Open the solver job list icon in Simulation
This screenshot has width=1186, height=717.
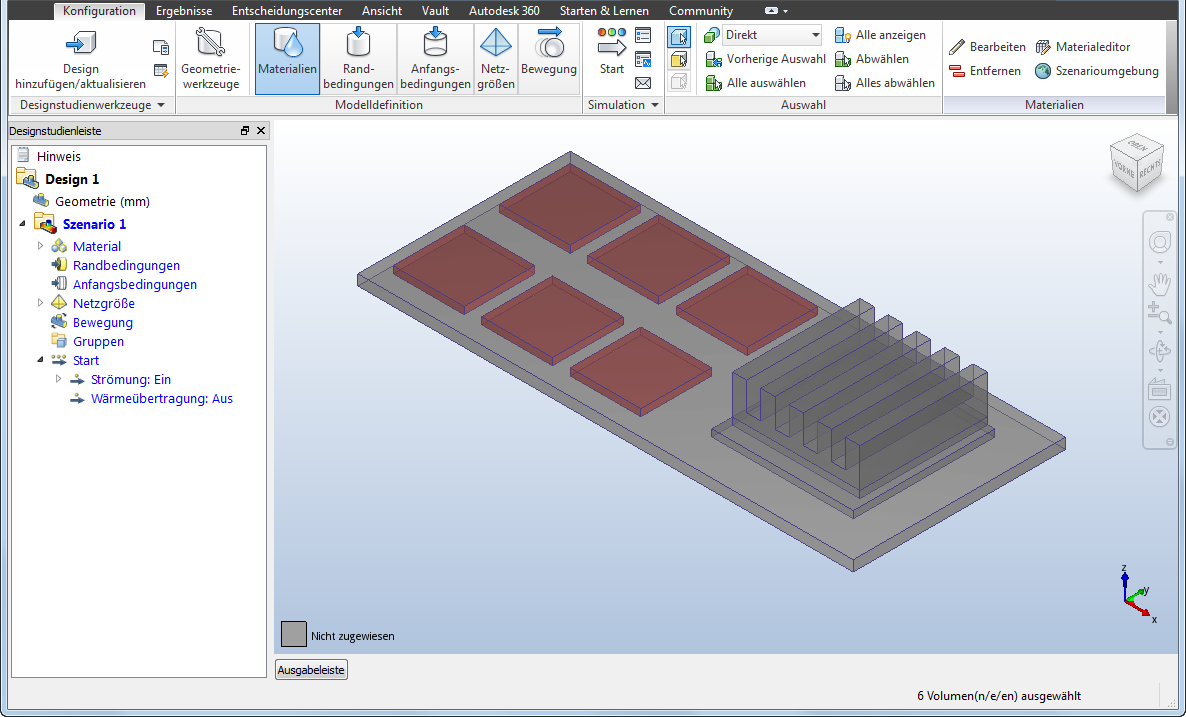643,35
